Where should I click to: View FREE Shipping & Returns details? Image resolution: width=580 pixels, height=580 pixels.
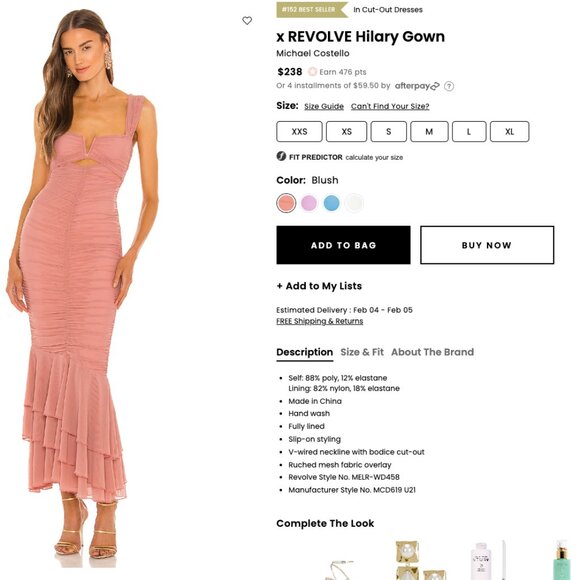click(x=320, y=321)
